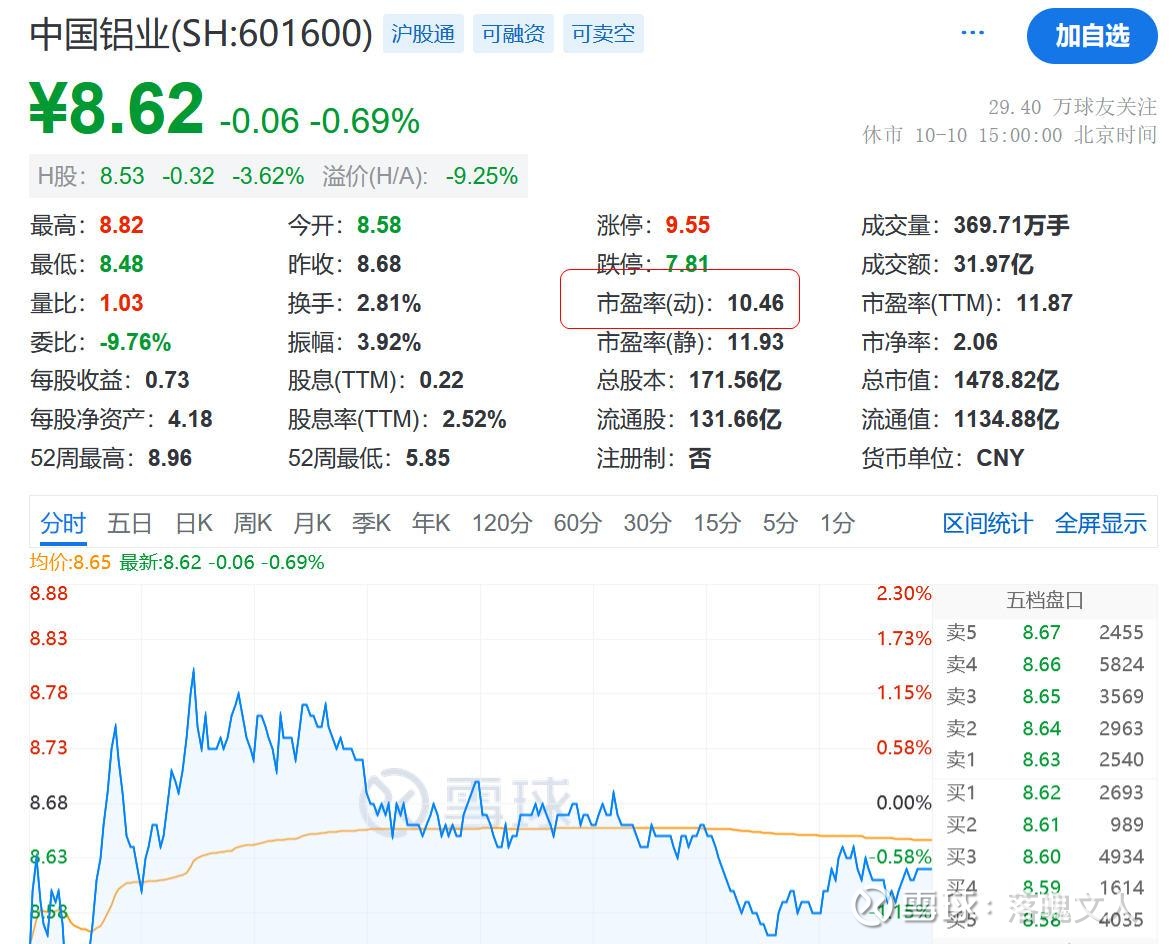Image resolution: width=1172 pixels, height=944 pixels.
Task: Open the 15分 chart tab
Action: coord(717,523)
